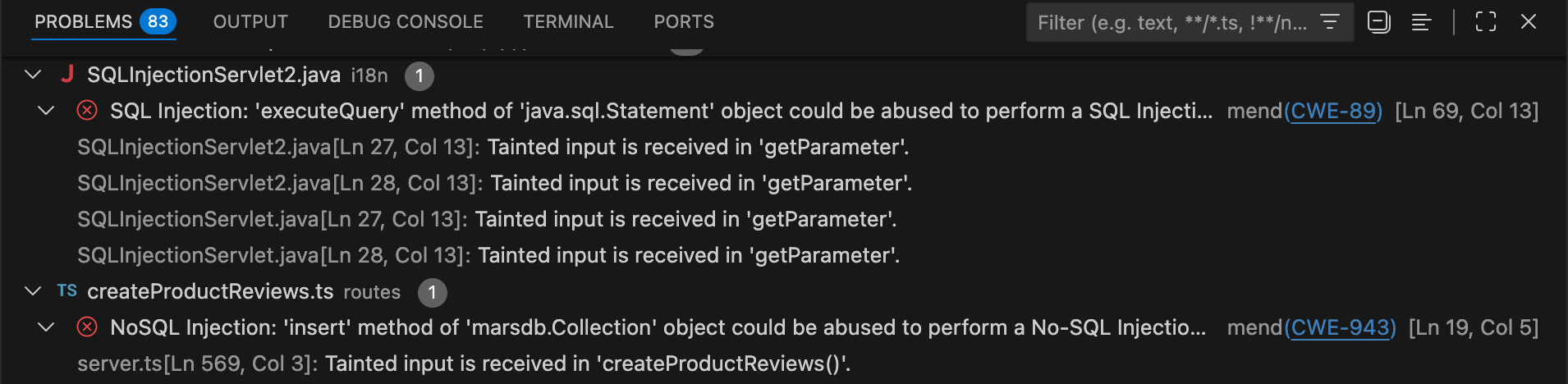Maximize the panel size
This screenshot has height=384, width=1568.
(x=1485, y=22)
